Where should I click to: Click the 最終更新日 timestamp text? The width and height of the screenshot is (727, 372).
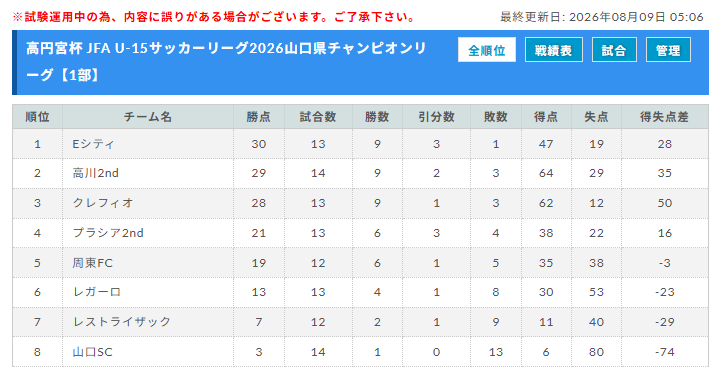tap(602, 17)
